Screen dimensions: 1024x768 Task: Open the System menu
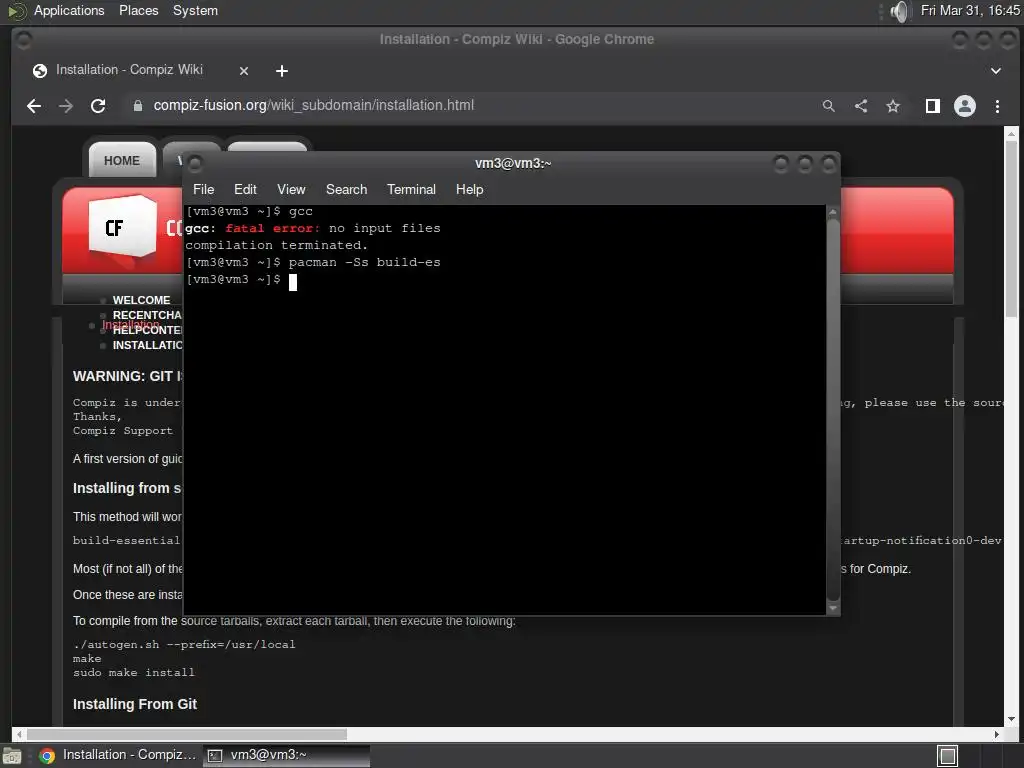coord(195,11)
